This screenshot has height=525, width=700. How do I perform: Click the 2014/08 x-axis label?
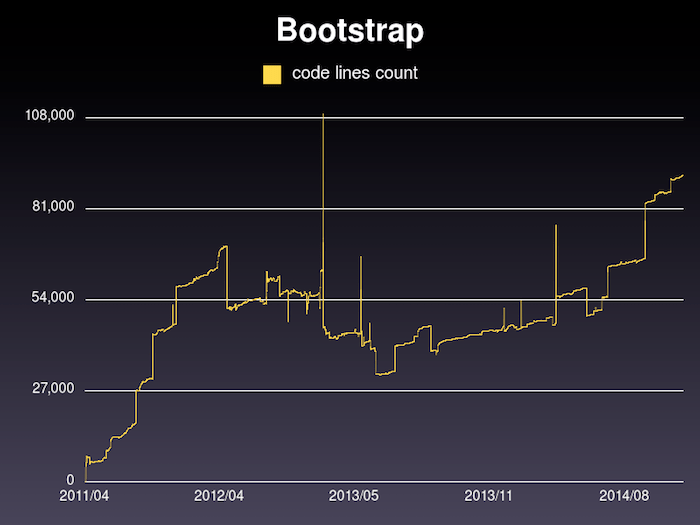coord(624,496)
